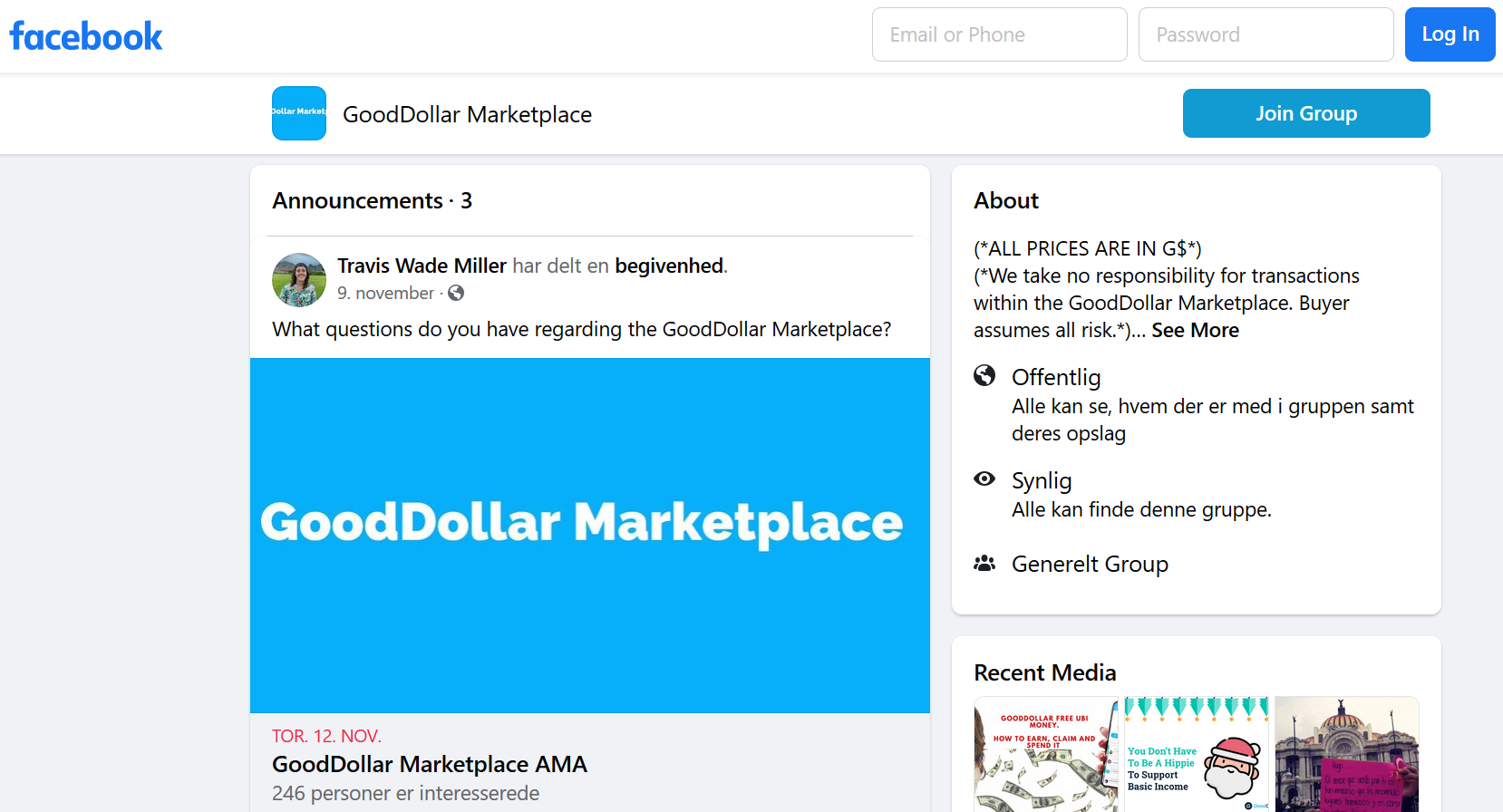Click the 9. november post timestamp
The image size is (1503, 812).
(x=385, y=293)
